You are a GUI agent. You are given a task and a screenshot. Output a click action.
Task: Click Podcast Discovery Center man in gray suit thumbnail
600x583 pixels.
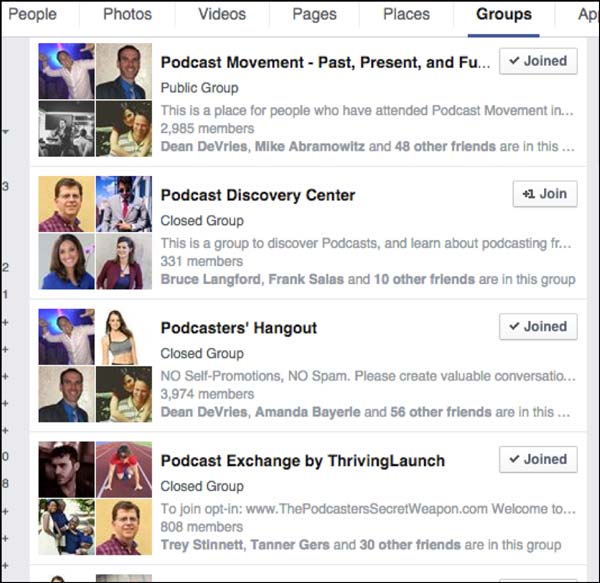[124, 204]
